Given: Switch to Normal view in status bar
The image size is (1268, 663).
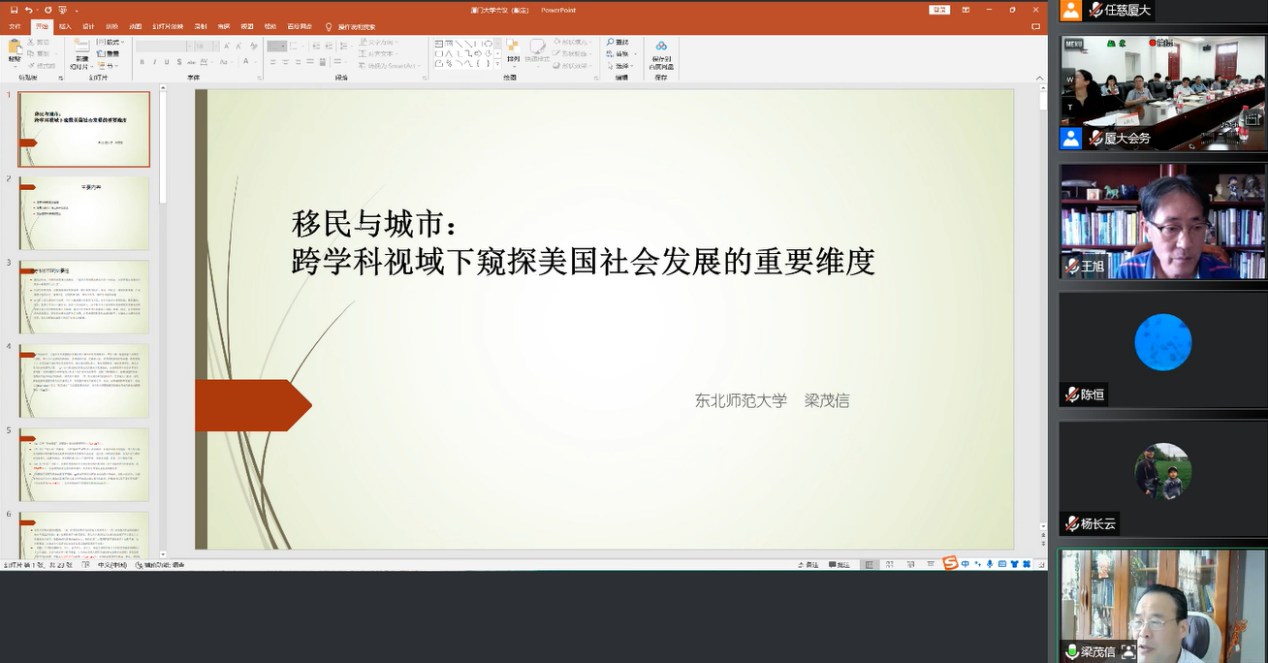Looking at the screenshot, I should [x=870, y=565].
